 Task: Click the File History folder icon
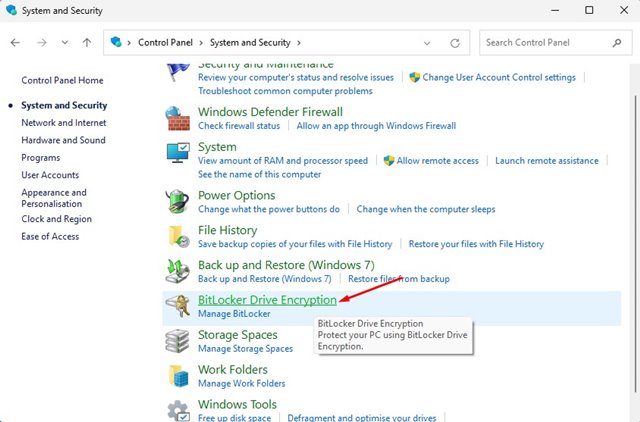(x=180, y=236)
